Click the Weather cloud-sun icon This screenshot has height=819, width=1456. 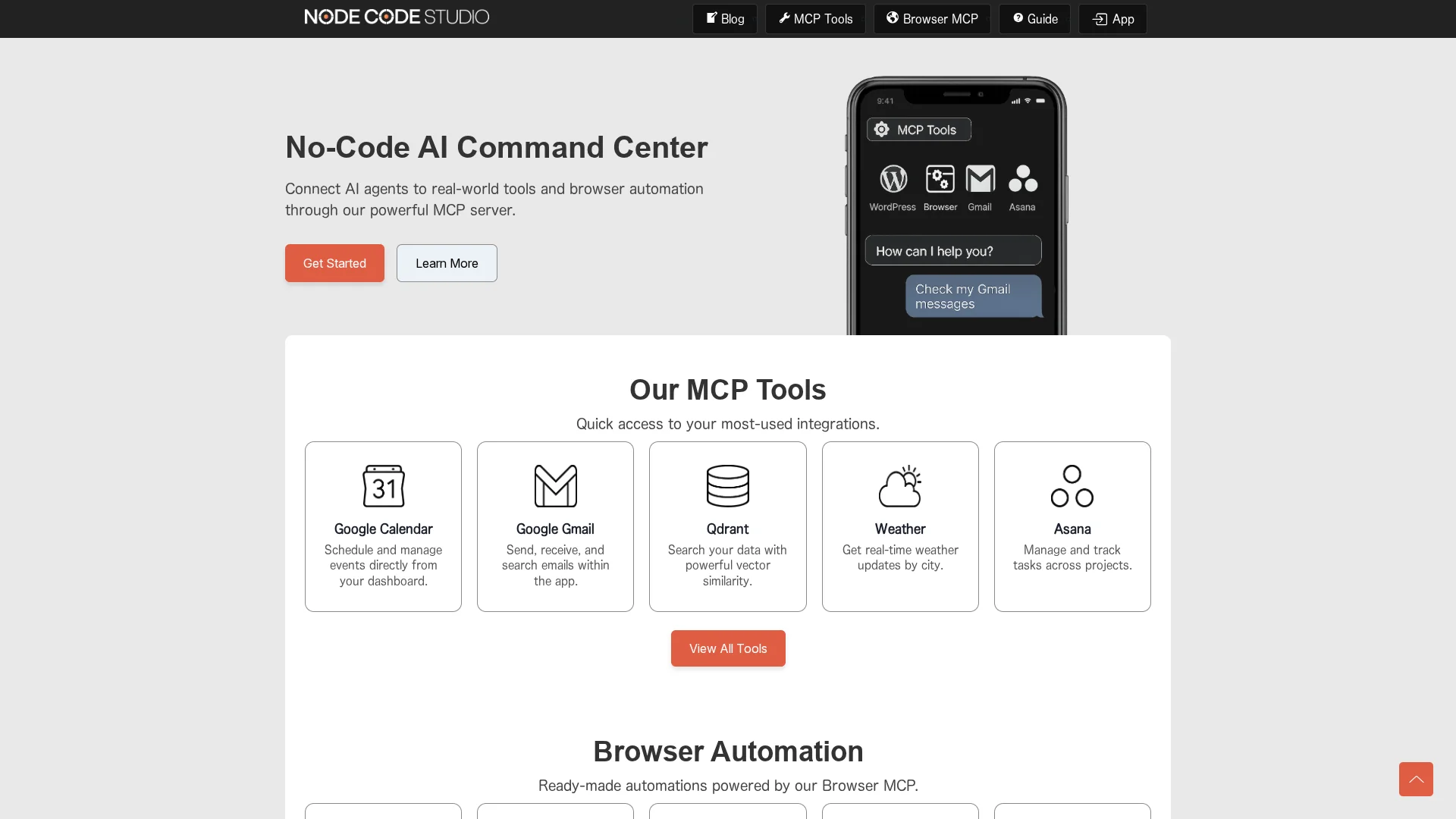(900, 486)
